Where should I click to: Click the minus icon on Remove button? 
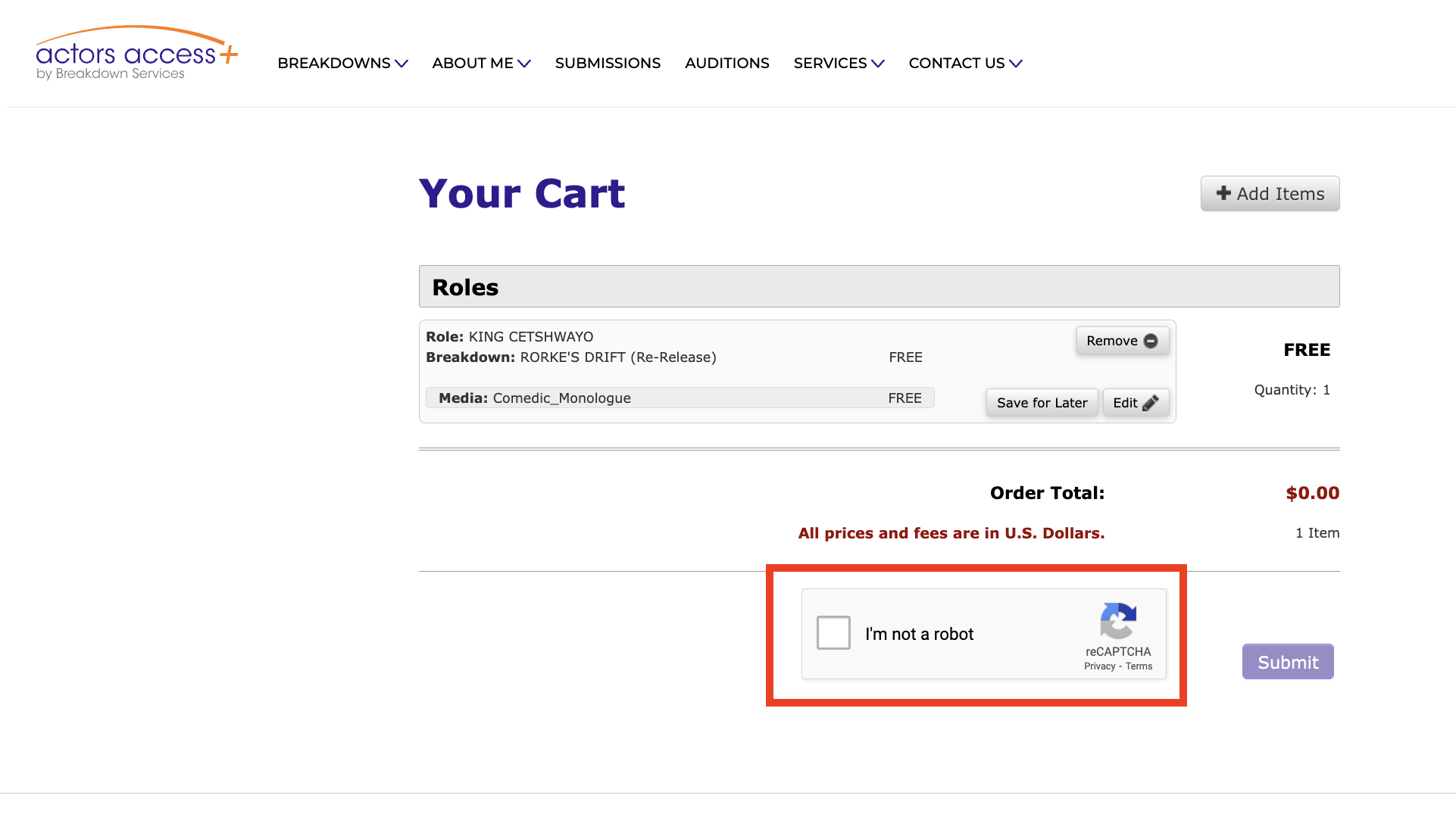[x=1150, y=341]
